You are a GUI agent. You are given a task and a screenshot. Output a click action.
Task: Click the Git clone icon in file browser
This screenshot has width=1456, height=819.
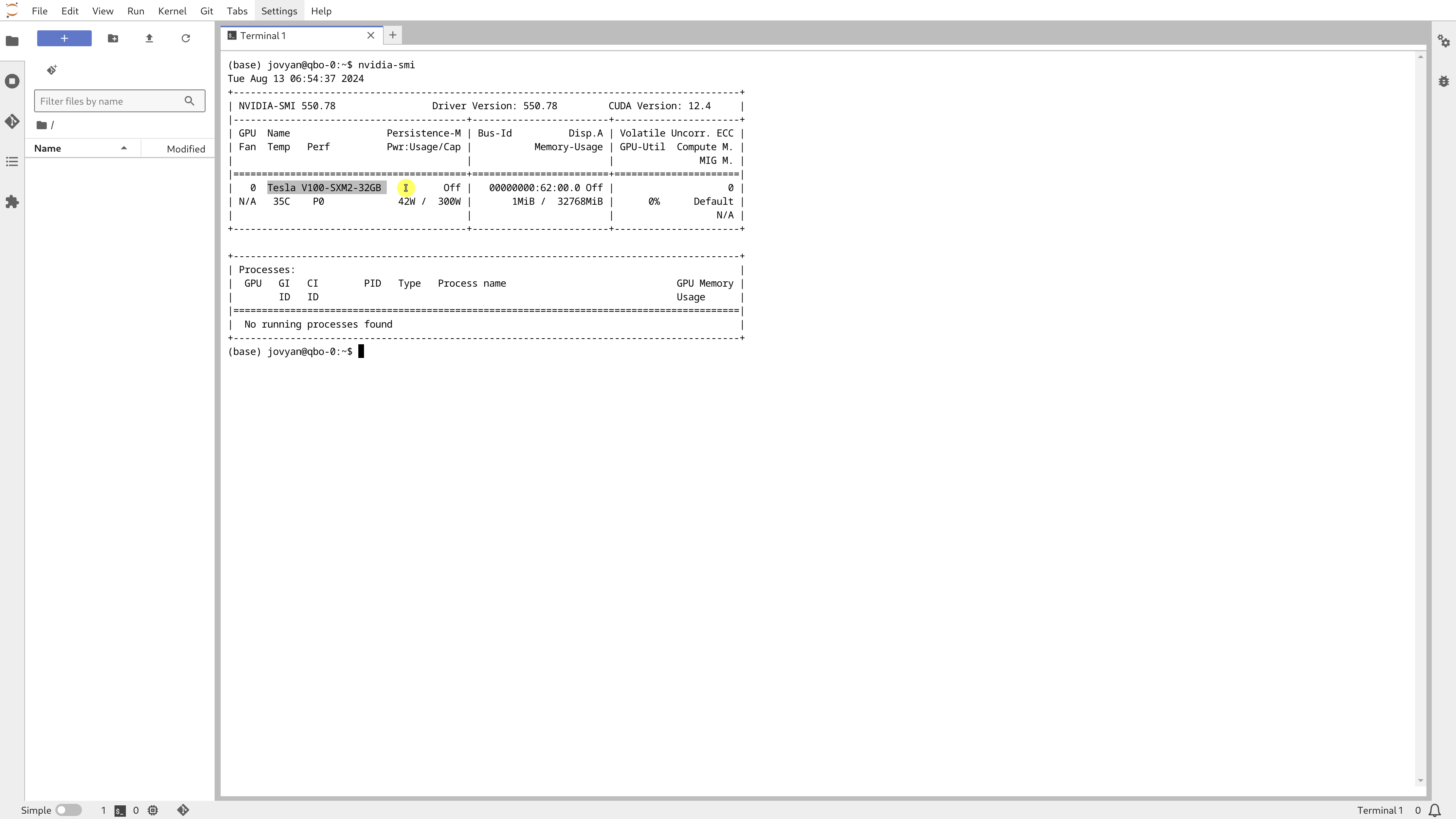52,69
